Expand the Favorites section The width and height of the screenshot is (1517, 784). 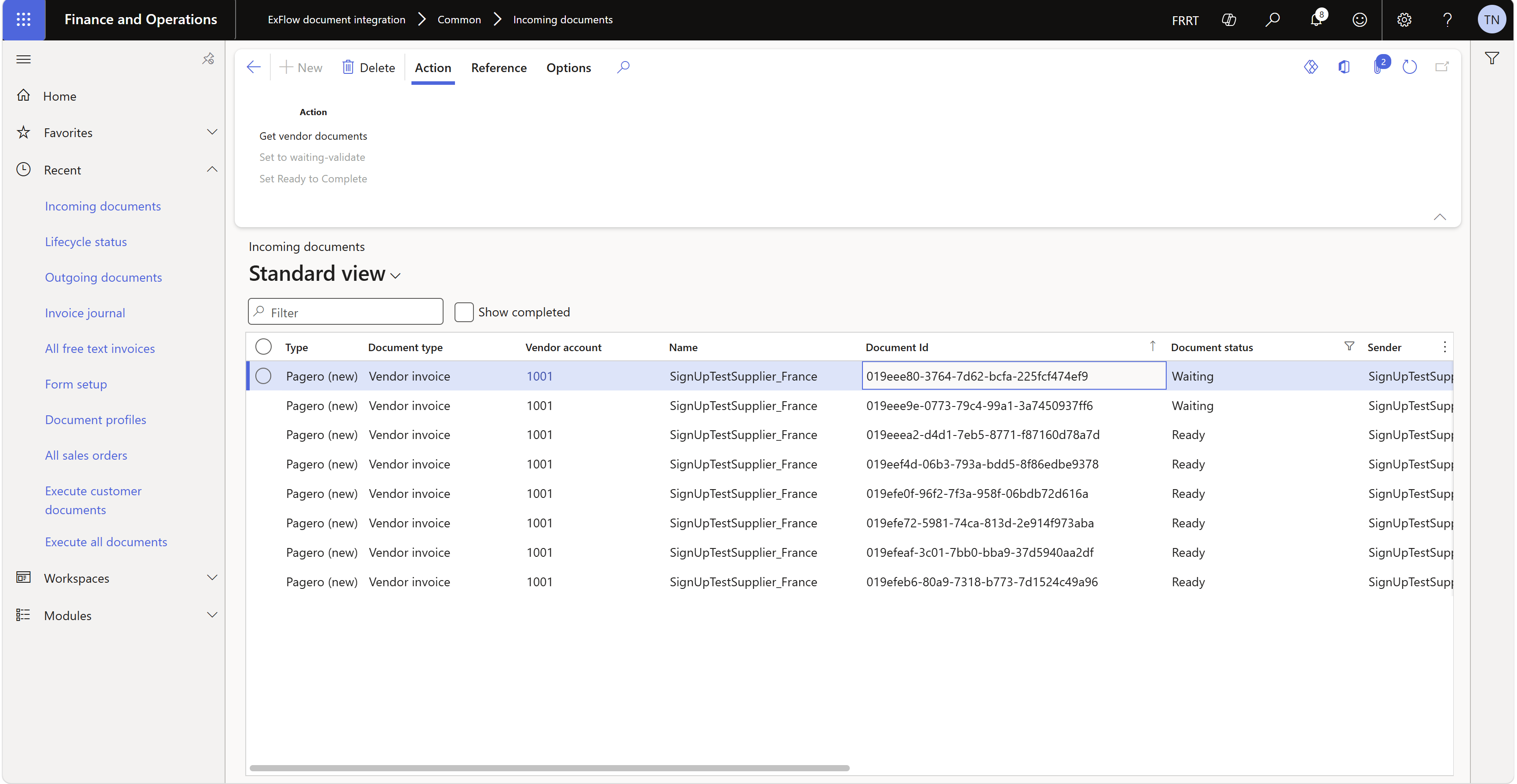tap(212, 132)
